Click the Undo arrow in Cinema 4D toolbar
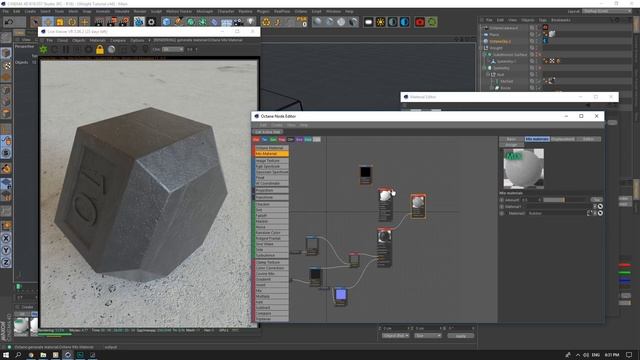Screen dimensions: 640x360 click(x=9, y=22)
